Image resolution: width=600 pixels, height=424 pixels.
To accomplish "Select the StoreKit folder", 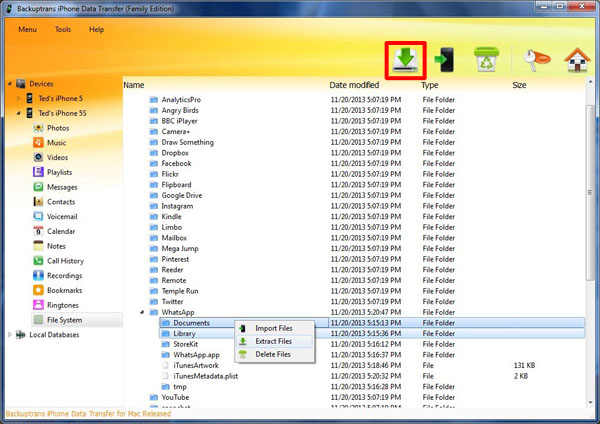I will click(x=186, y=344).
